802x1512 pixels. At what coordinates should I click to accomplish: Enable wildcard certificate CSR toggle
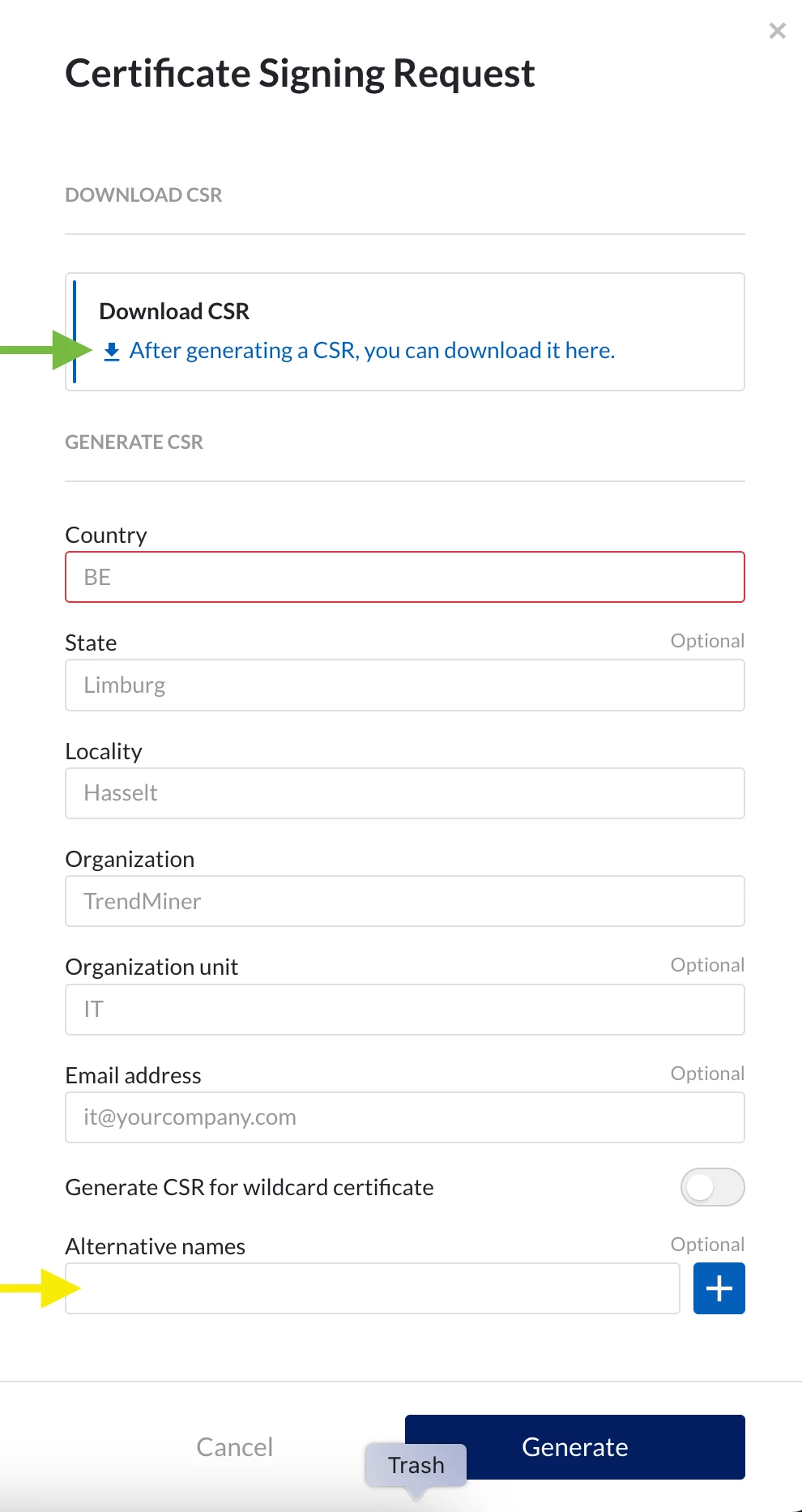click(712, 1187)
